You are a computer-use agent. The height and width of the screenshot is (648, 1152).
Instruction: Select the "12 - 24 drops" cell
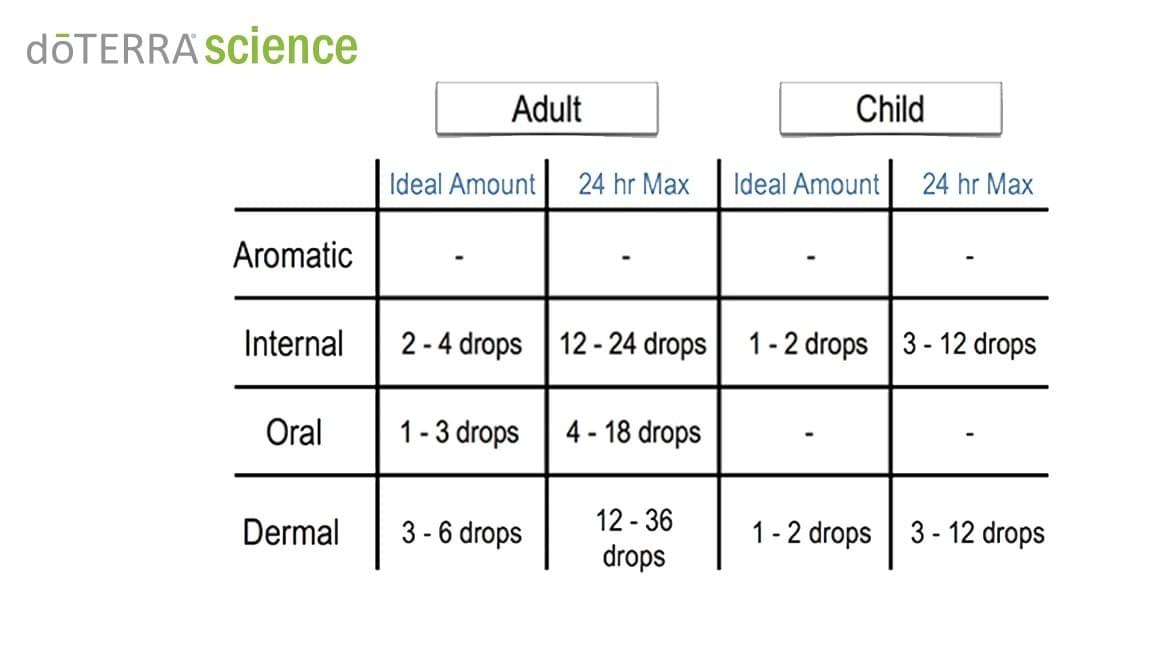(633, 344)
